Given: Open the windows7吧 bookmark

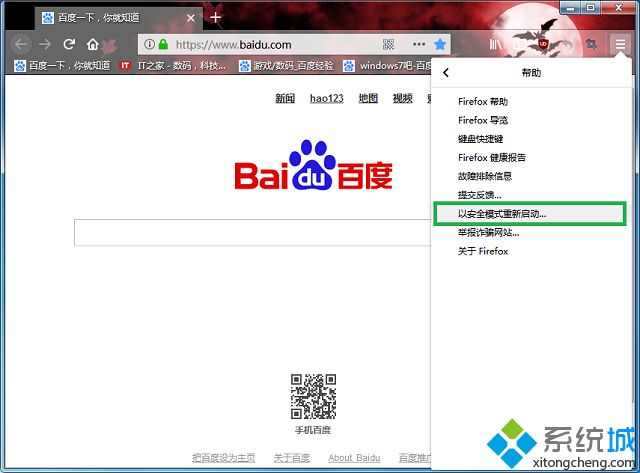Looking at the screenshot, I should point(388,66).
